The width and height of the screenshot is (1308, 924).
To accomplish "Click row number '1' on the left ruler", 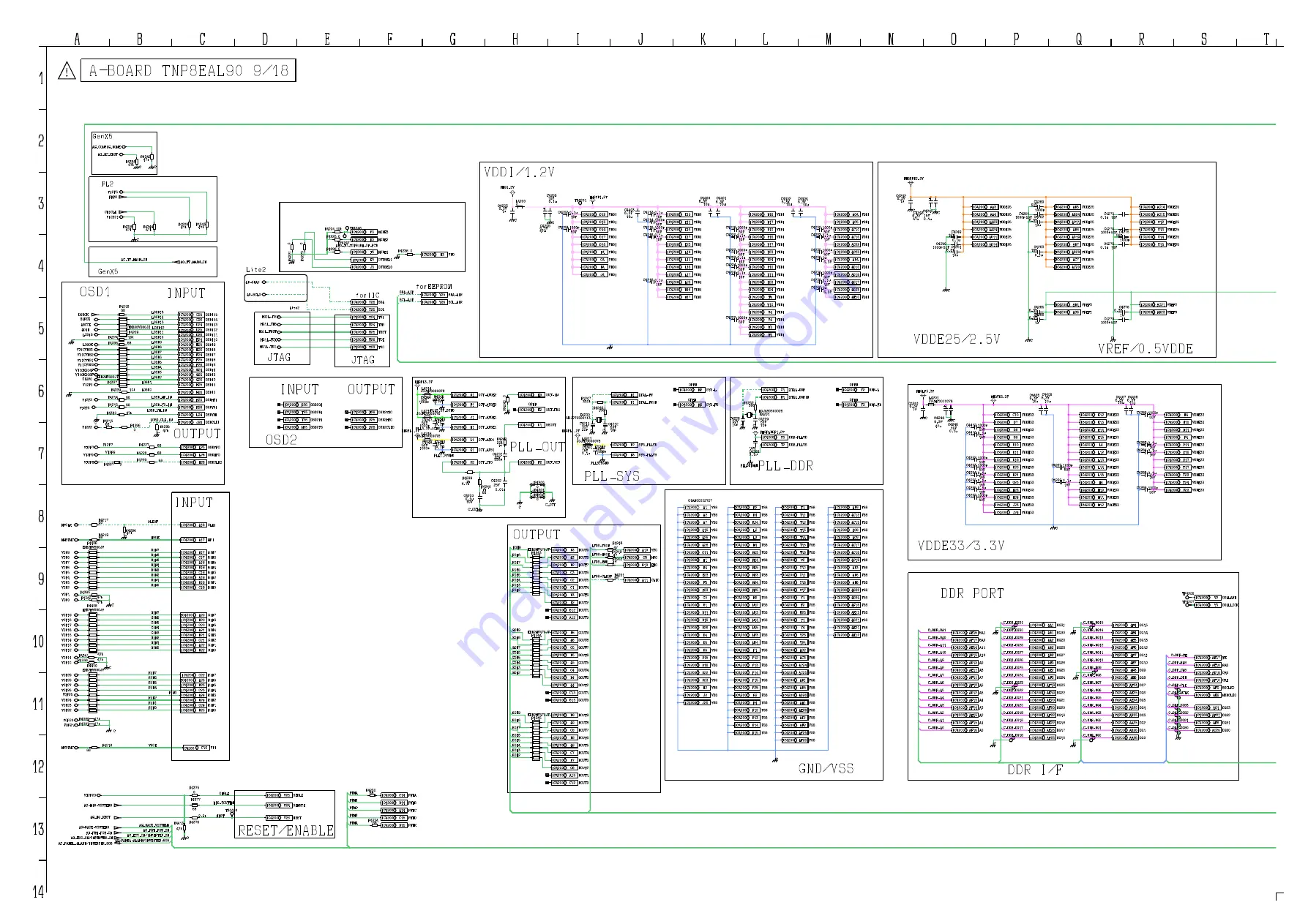I will pyautogui.click(x=41, y=78).
